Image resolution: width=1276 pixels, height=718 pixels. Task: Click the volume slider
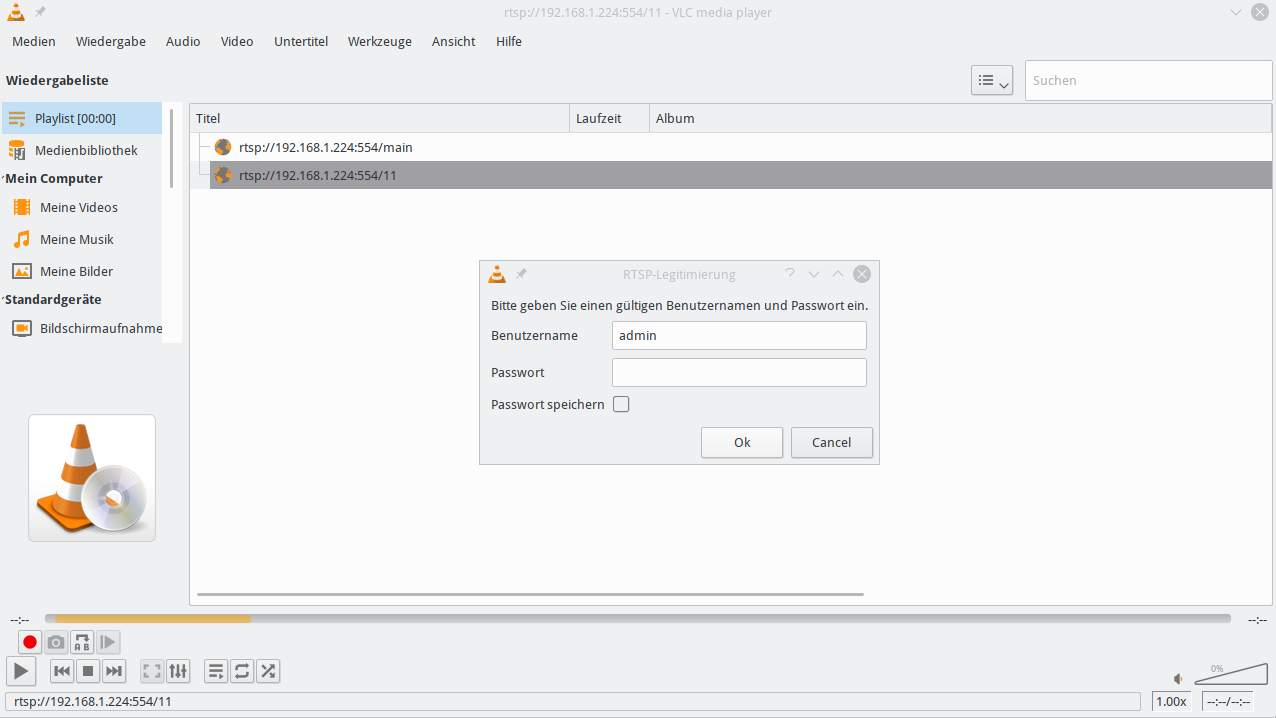pos(1229,676)
